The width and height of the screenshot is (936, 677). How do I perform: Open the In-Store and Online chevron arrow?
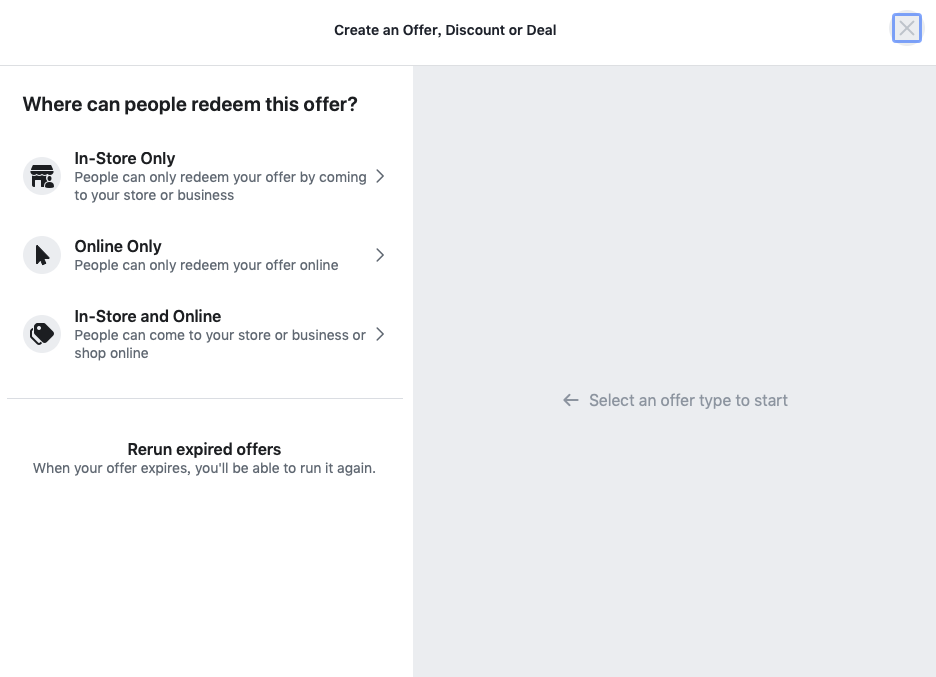pyautogui.click(x=380, y=334)
